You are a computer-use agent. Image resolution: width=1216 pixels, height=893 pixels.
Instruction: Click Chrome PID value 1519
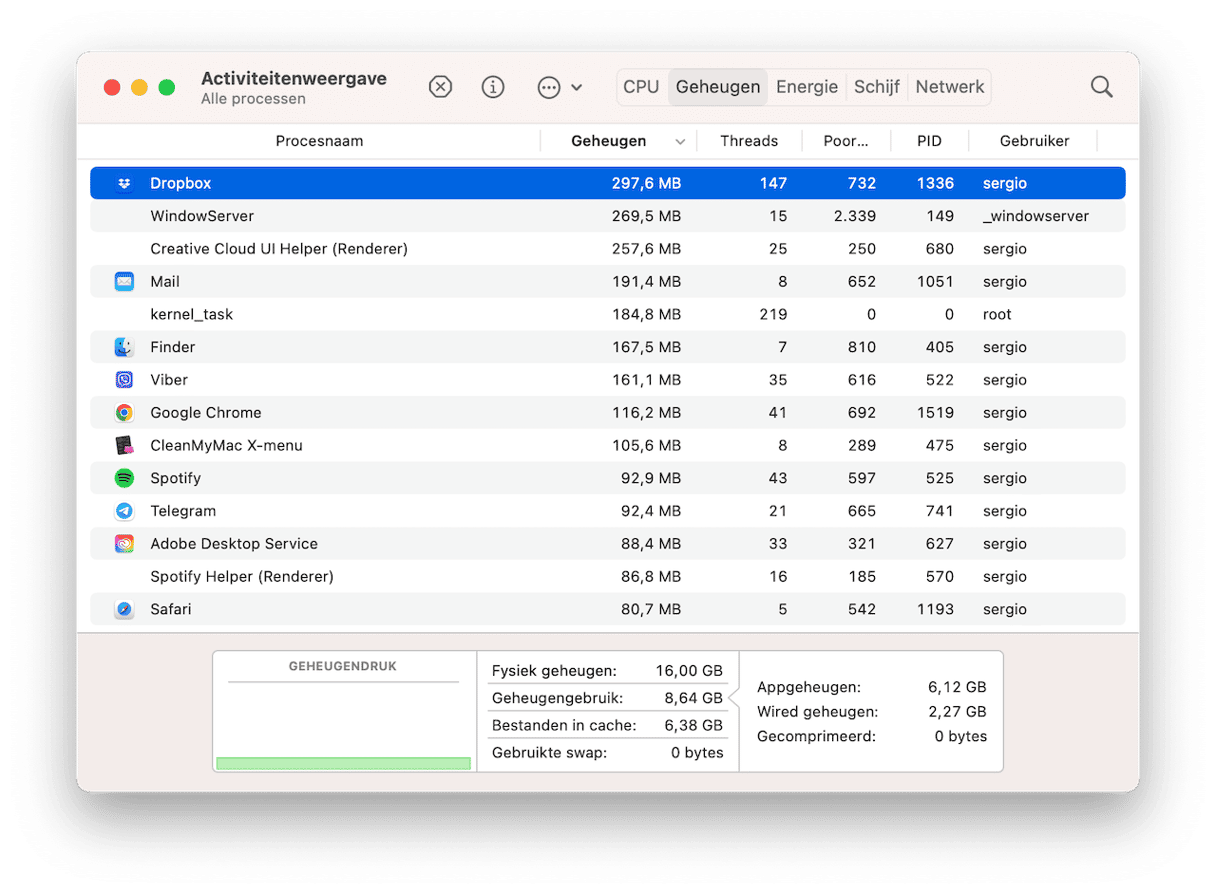tap(936, 413)
